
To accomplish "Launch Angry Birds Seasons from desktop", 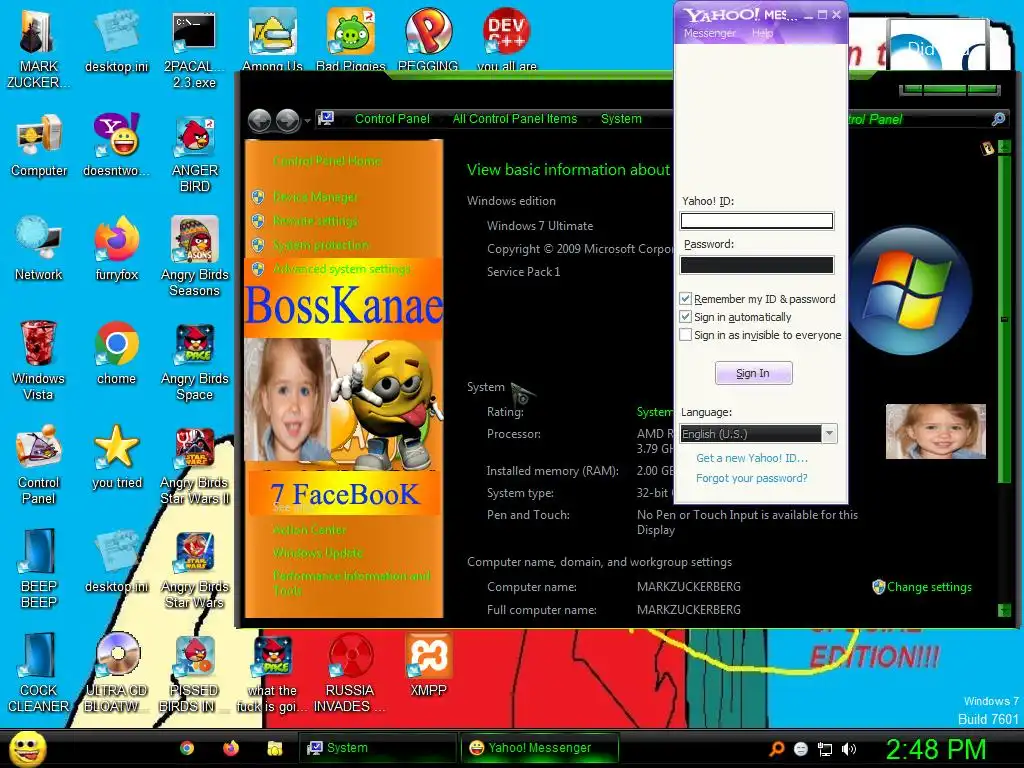I will 194,257.
